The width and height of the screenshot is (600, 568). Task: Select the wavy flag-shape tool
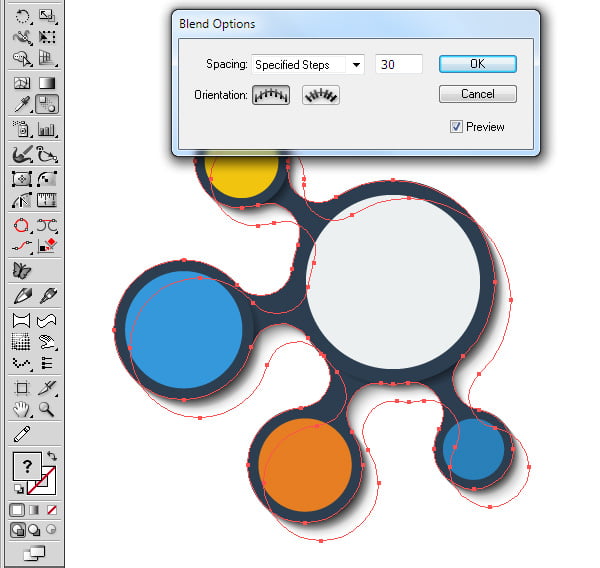(x=47, y=321)
